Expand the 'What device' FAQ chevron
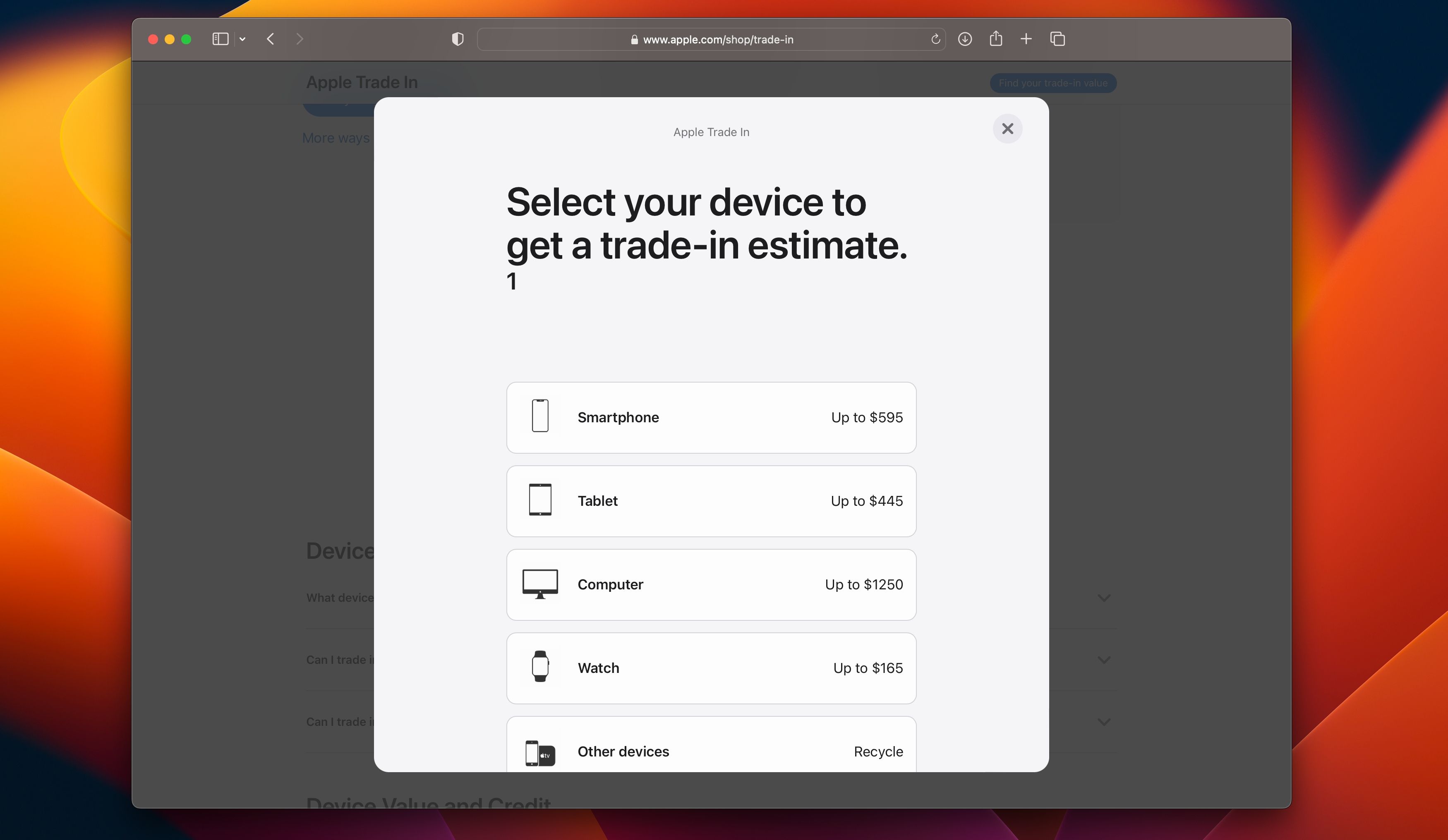1448x840 pixels. pos(1104,598)
